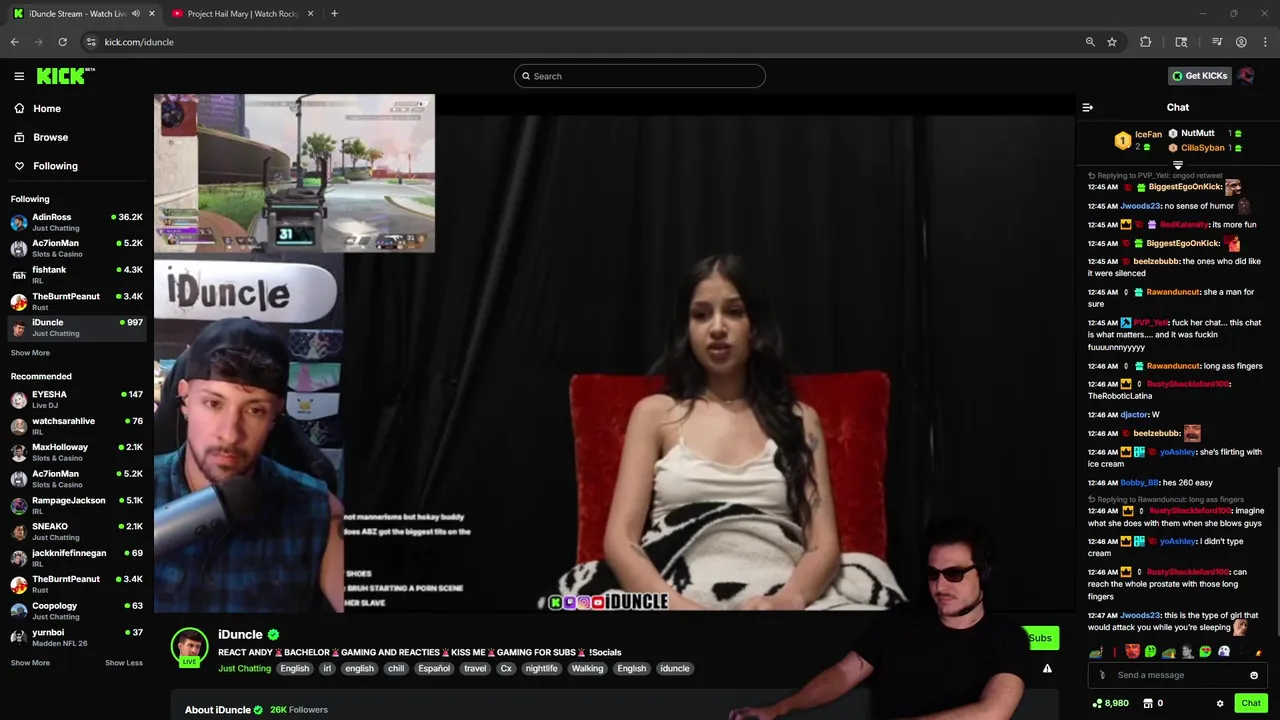Viewport: 1280px width, 720px height.
Task: Click the browser zoom magnifier icon in address bar
Action: [1090, 42]
